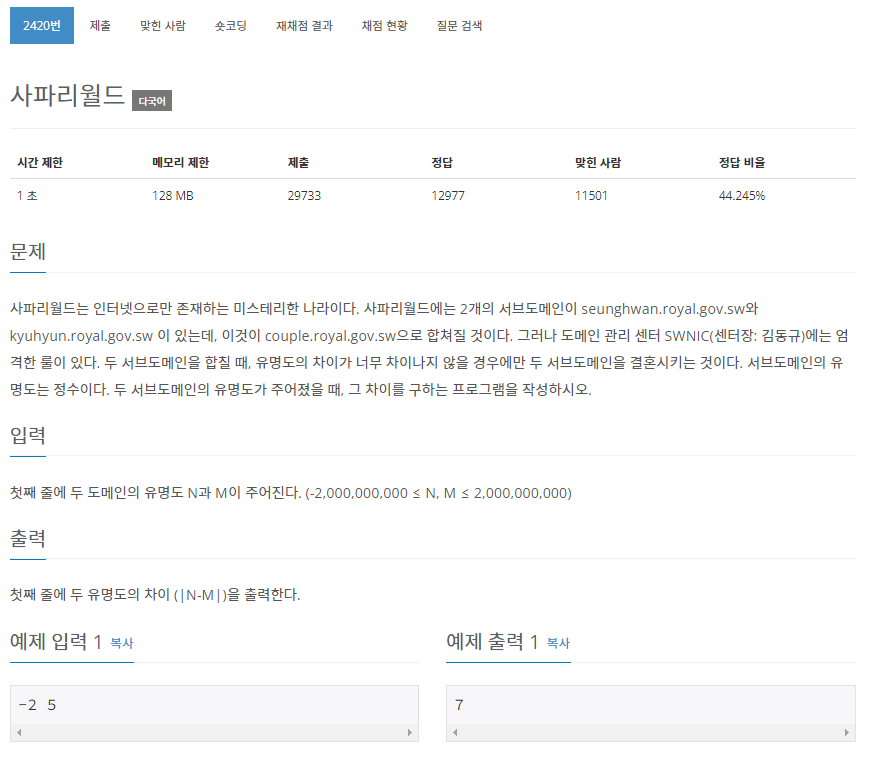Click the text "couple.royal.gov.sw" in description

pyautogui.click(x=330, y=336)
